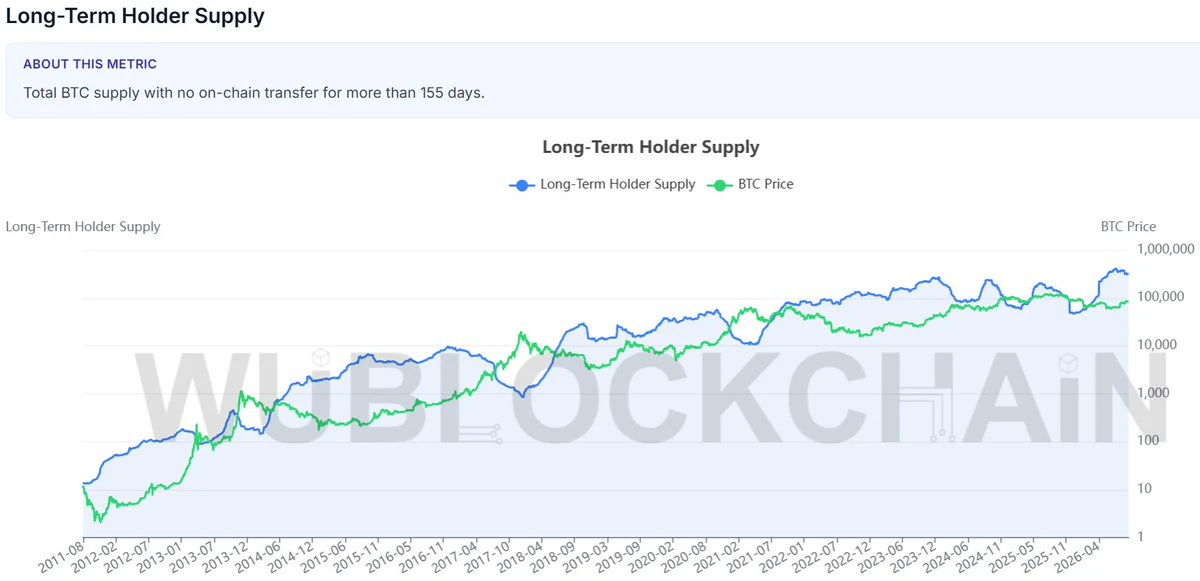Click the Long-Term Holder Supply page heading
Screen dimensions: 1200x581
[x=135, y=17]
